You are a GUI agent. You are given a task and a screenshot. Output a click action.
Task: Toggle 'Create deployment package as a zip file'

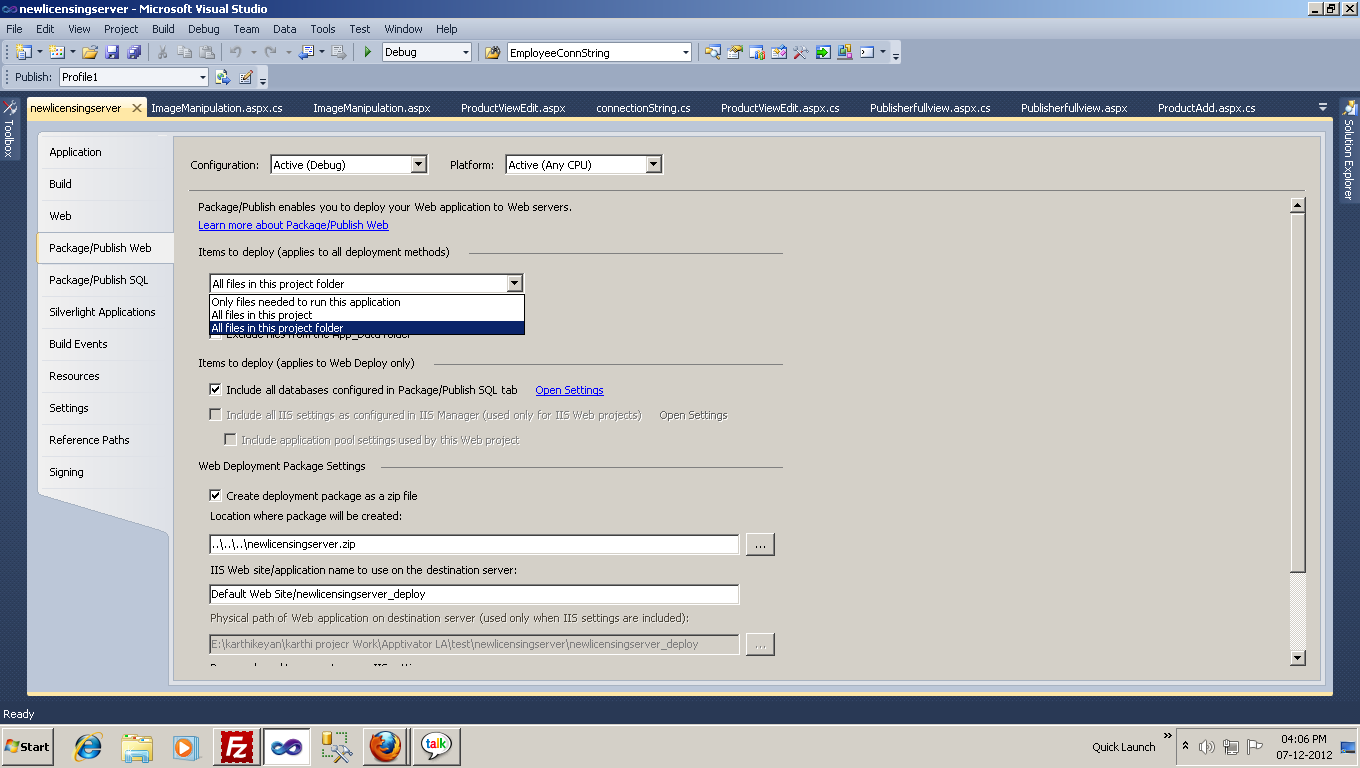[x=215, y=495]
